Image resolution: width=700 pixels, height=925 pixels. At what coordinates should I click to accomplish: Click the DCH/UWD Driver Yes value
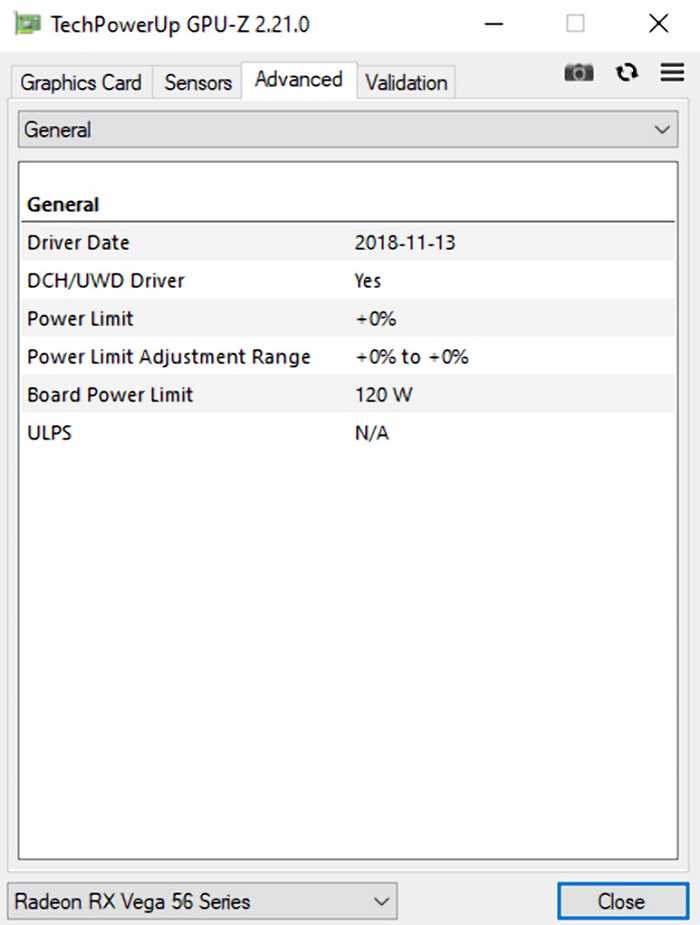[x=368, y=280]
